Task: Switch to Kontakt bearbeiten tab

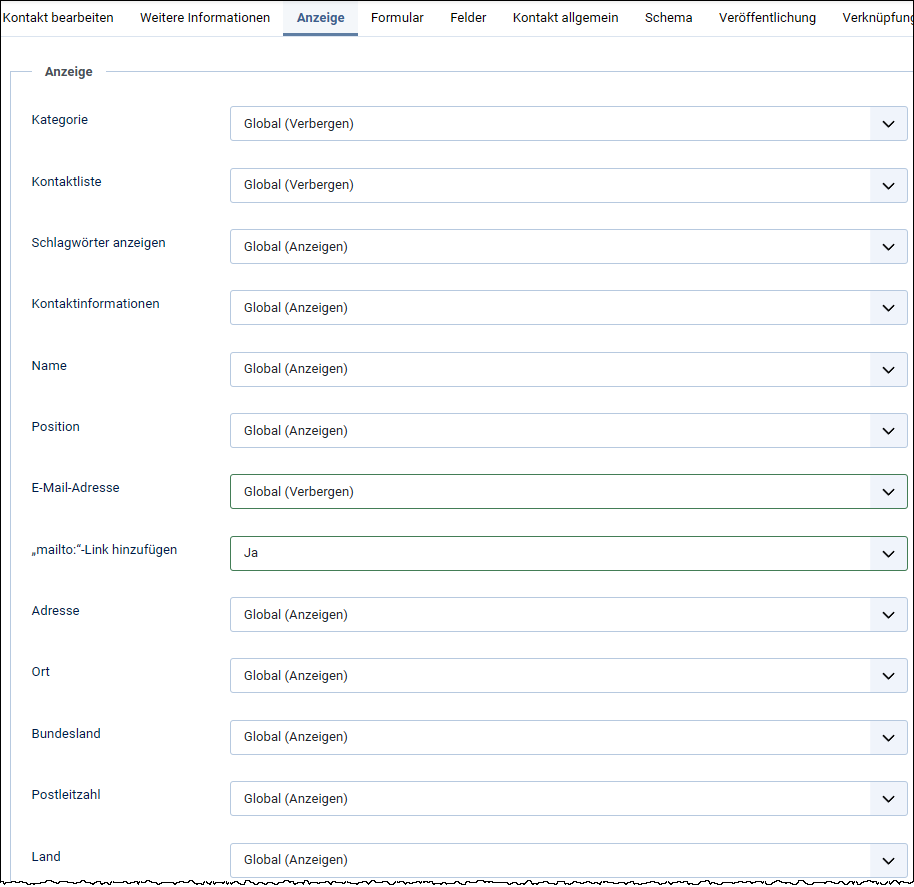Action: coord(58,18)
